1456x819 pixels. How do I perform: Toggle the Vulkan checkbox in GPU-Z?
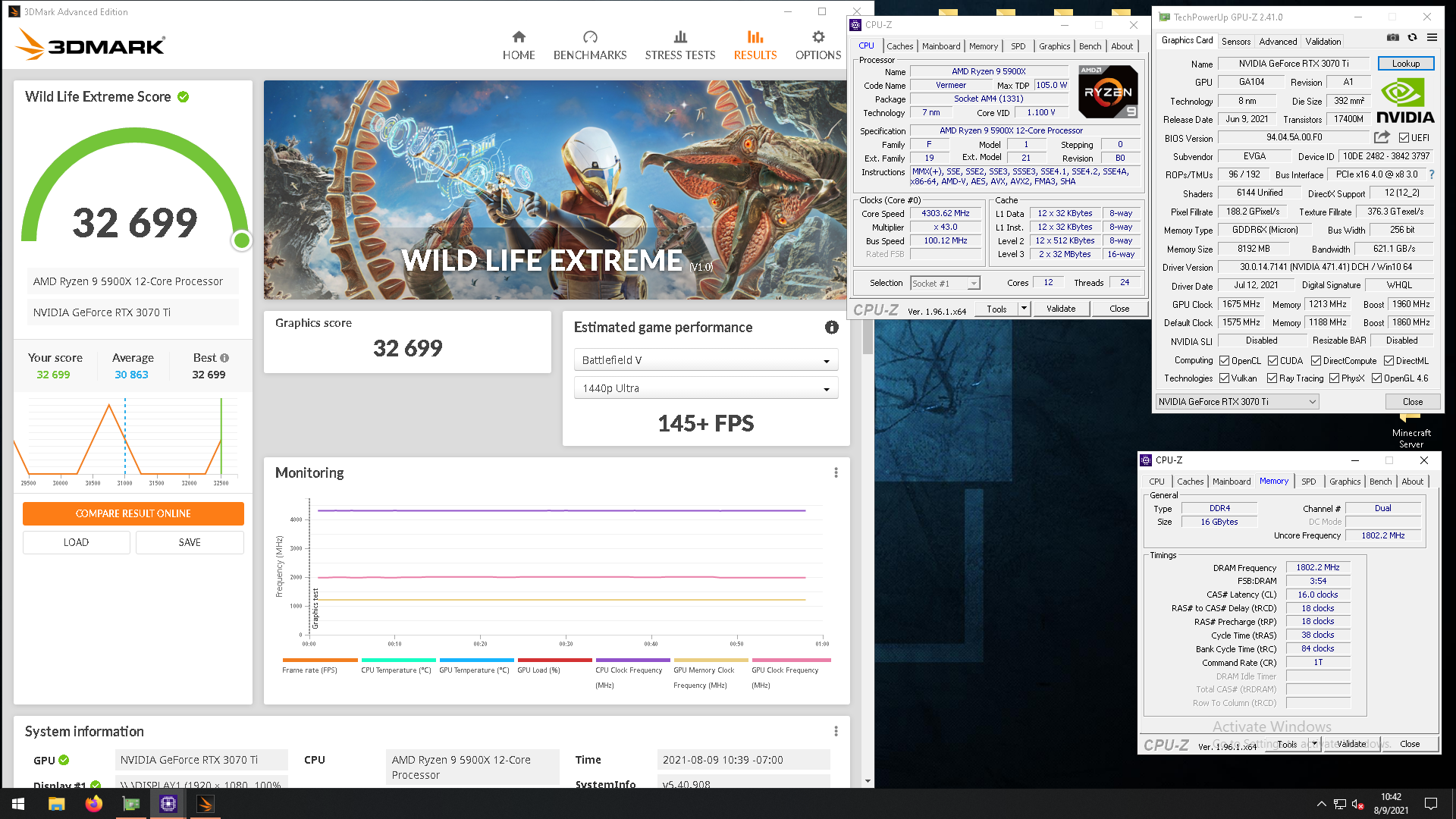coord(1224,378)
